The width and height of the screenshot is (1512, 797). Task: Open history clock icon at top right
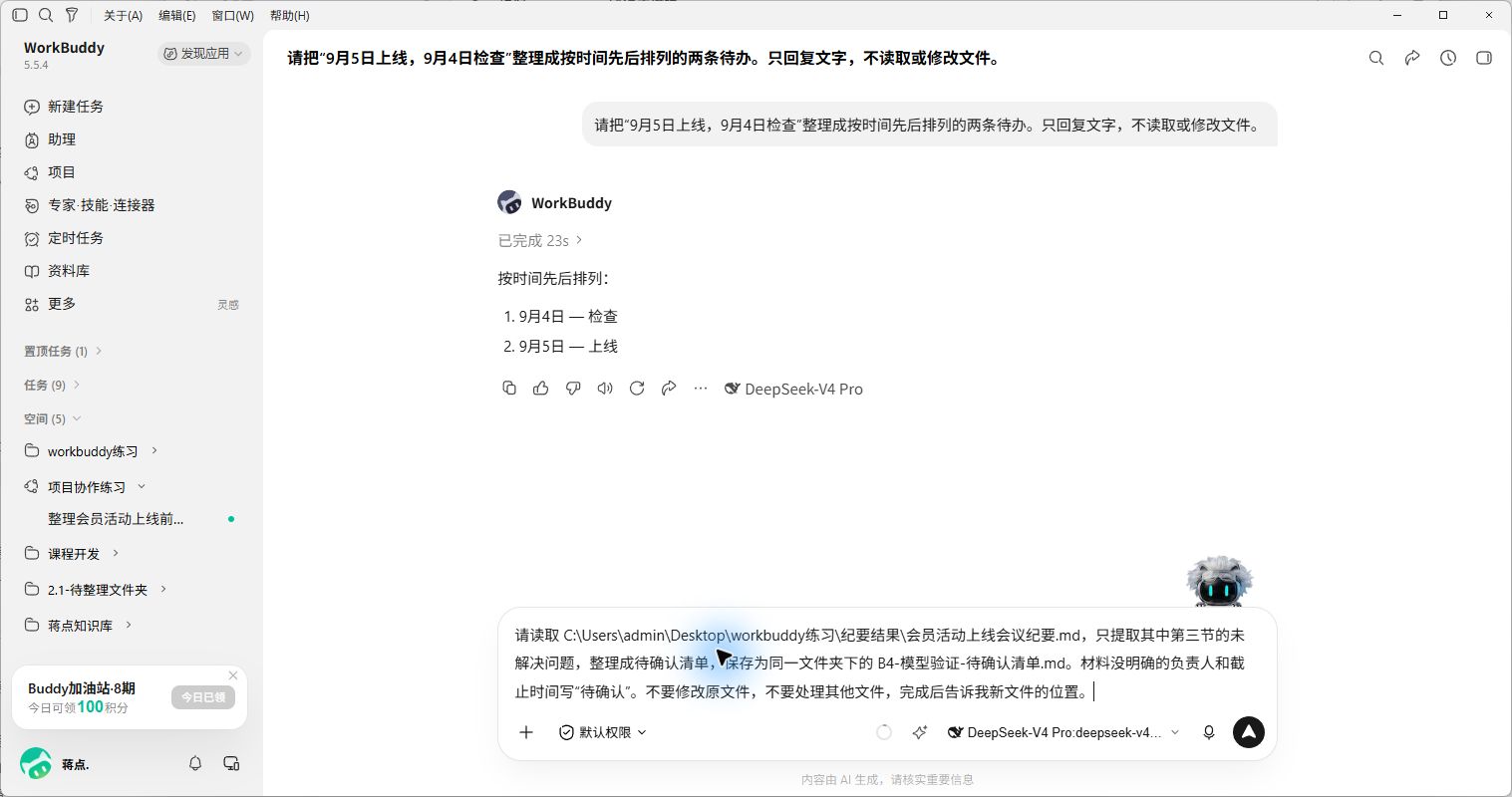[1448, 58]
